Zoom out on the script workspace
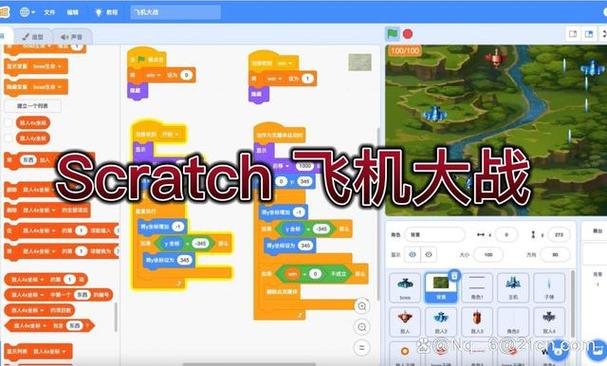The width and height of the screenshot is (607, 366). pos(362,327)
